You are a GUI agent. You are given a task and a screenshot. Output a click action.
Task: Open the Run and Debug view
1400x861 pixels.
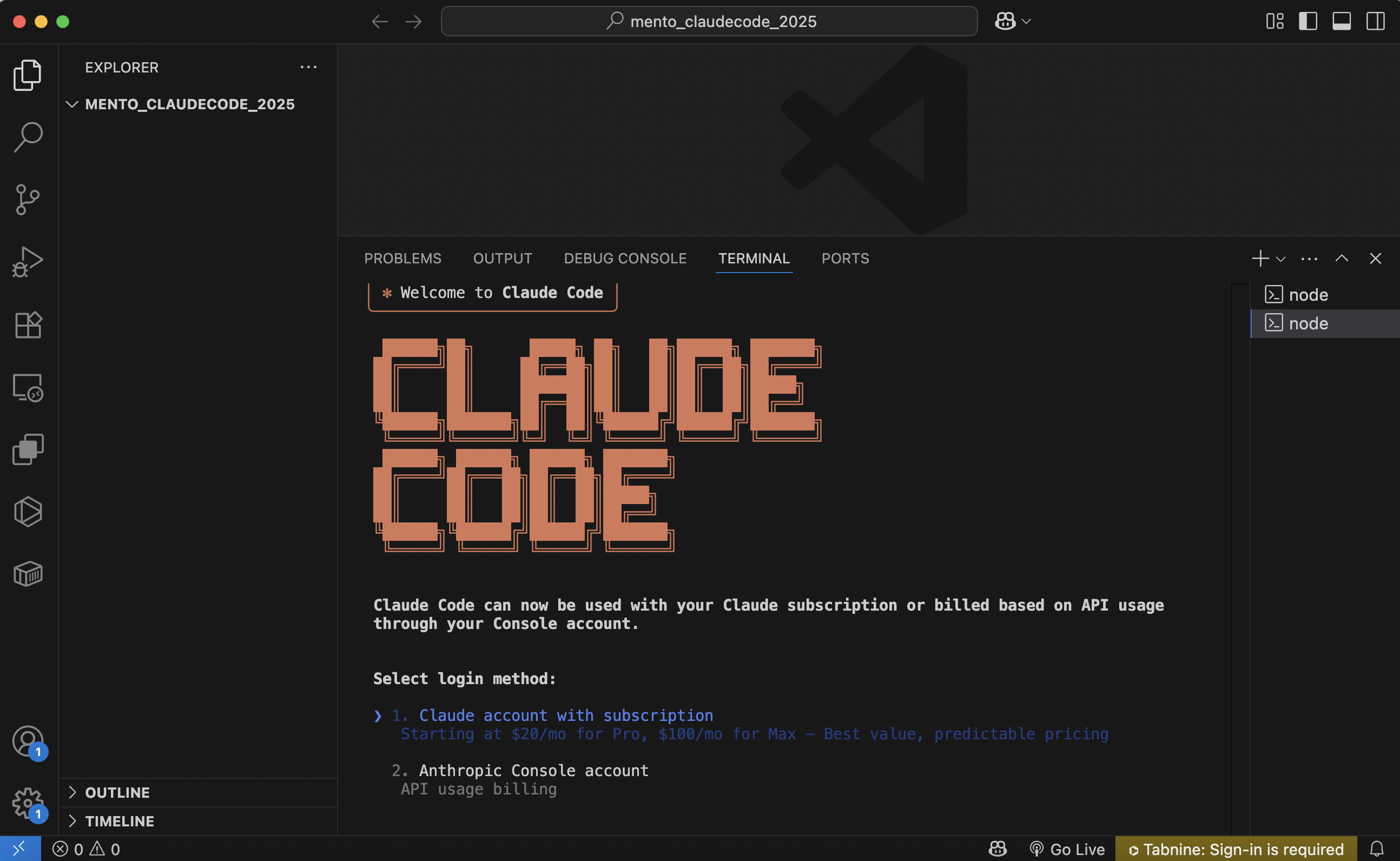click(x=28, y=262)
